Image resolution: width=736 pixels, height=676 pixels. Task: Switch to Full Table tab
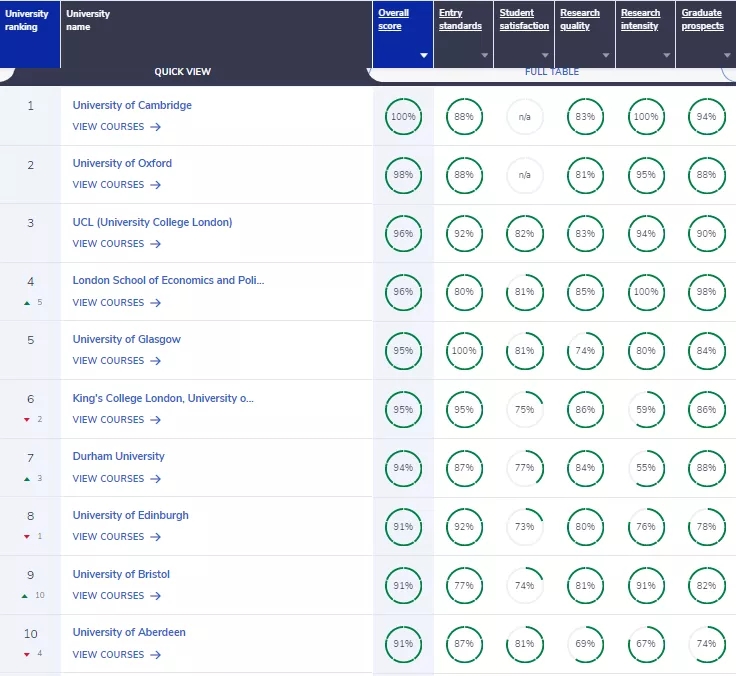coord(551,72)
